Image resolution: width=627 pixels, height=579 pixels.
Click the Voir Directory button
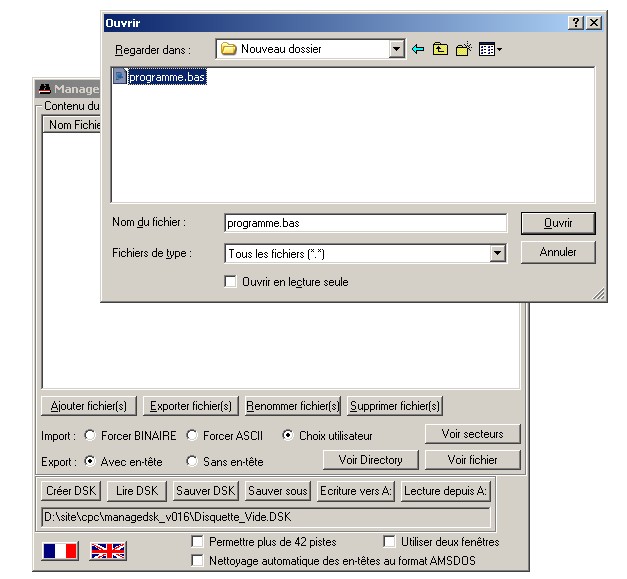click(370, 460)
